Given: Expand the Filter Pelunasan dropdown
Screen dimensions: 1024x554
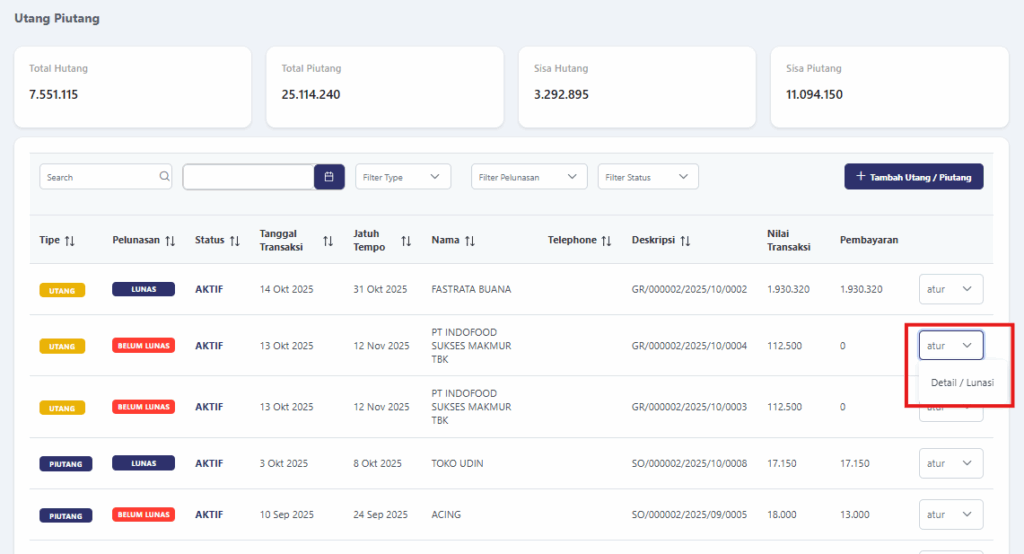Looking at the screenshot, I should [x=529, y=177].
